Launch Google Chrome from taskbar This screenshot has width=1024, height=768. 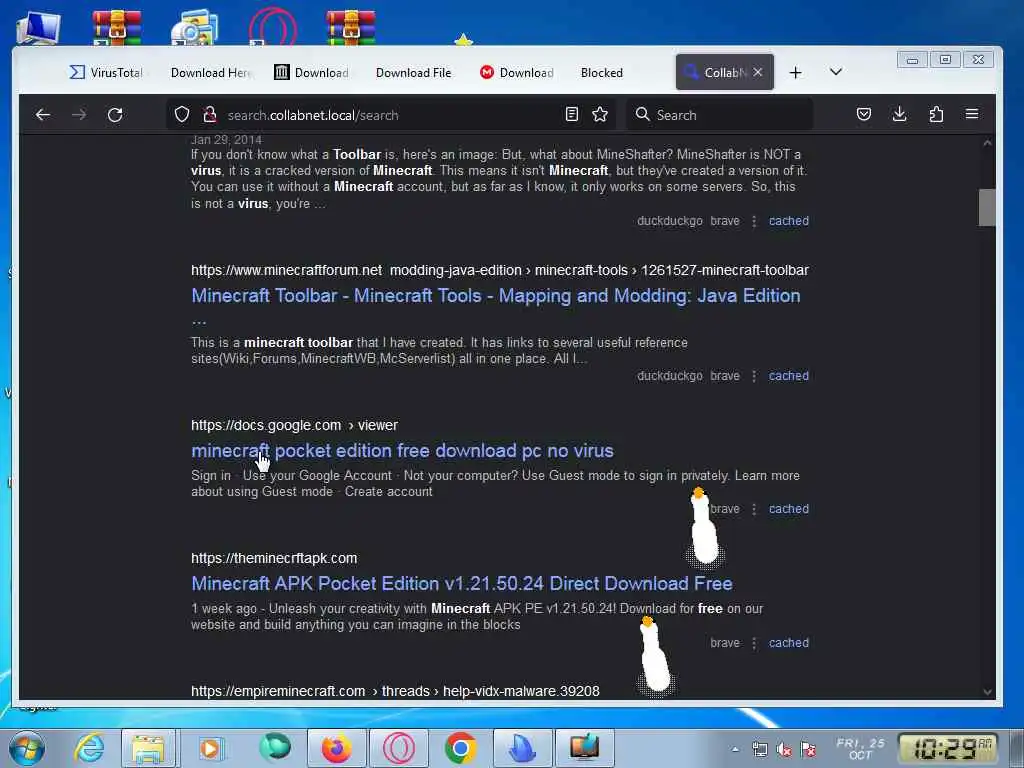click(460, 748)
